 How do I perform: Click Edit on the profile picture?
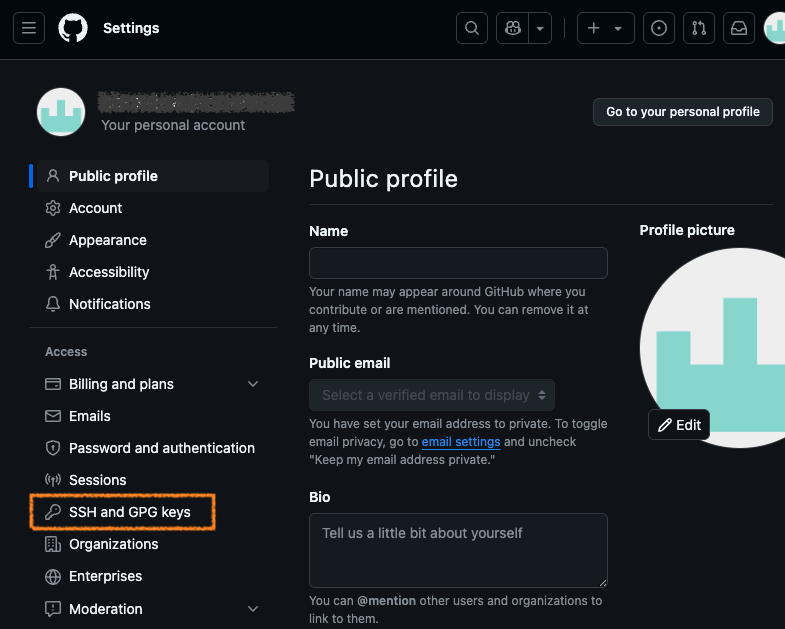point(679,425)
